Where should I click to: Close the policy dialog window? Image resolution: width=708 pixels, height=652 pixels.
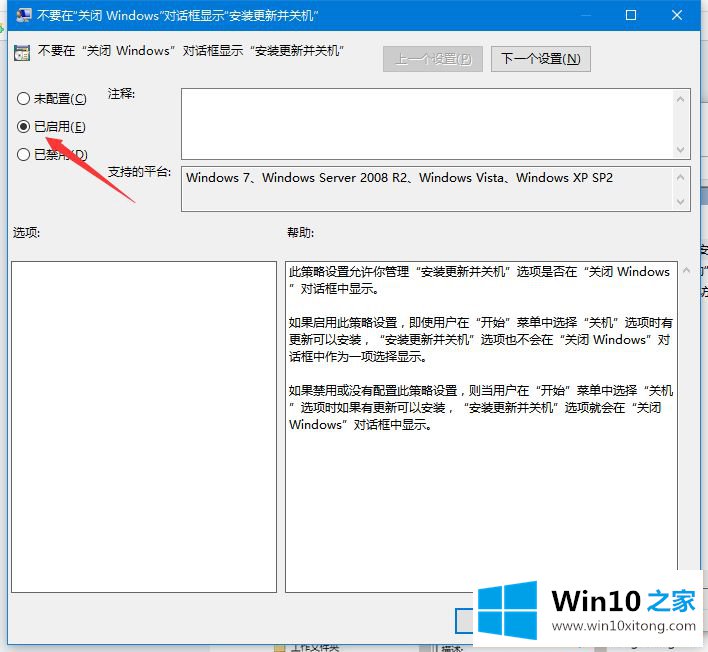677,15
